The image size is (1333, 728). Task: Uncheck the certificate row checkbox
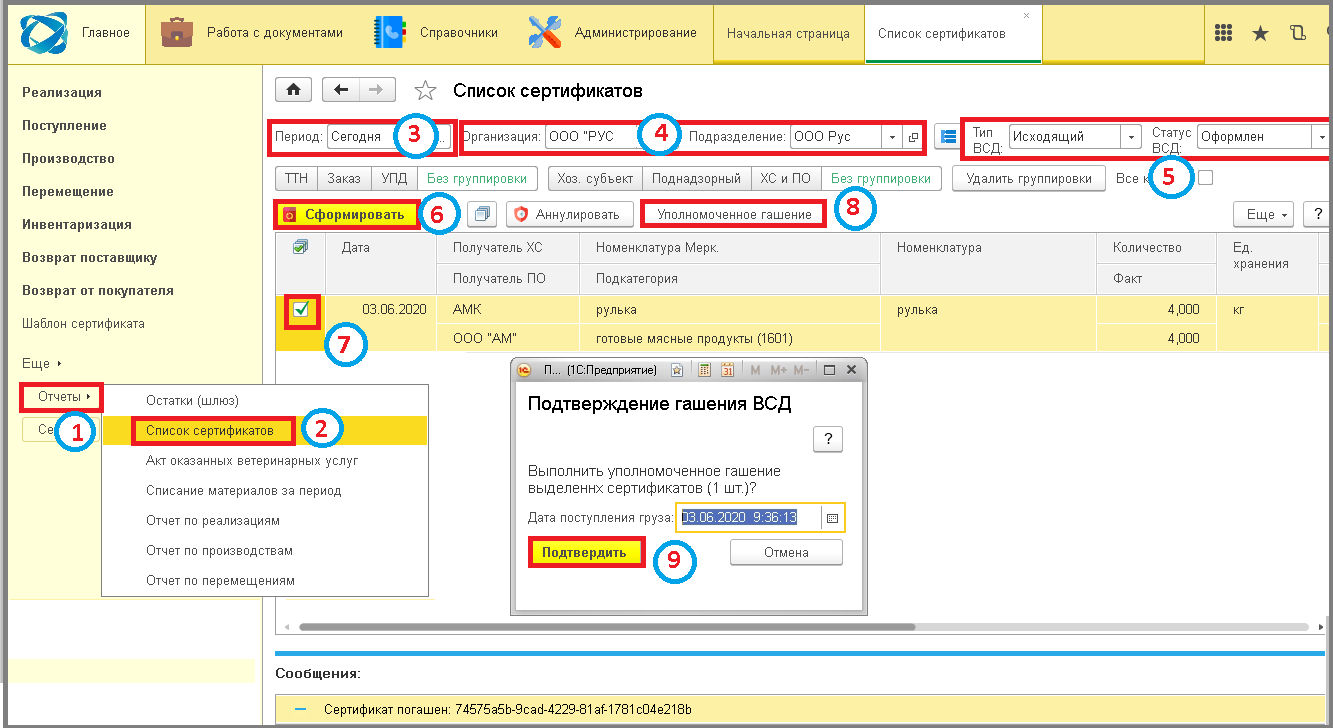click(301, 310)
